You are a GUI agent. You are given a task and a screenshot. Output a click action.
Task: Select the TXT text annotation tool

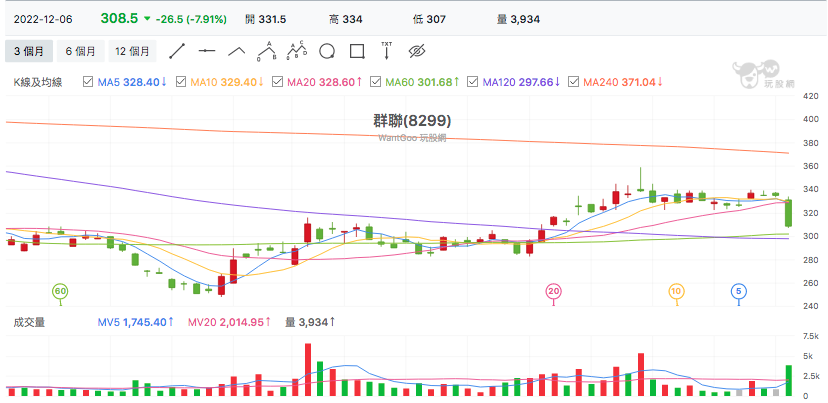tap(387, 51)
